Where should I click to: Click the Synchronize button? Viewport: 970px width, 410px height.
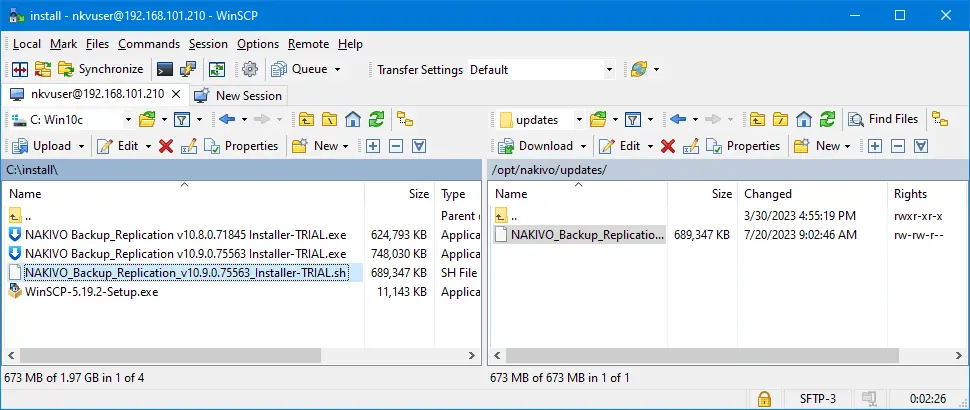coord(101,69)
